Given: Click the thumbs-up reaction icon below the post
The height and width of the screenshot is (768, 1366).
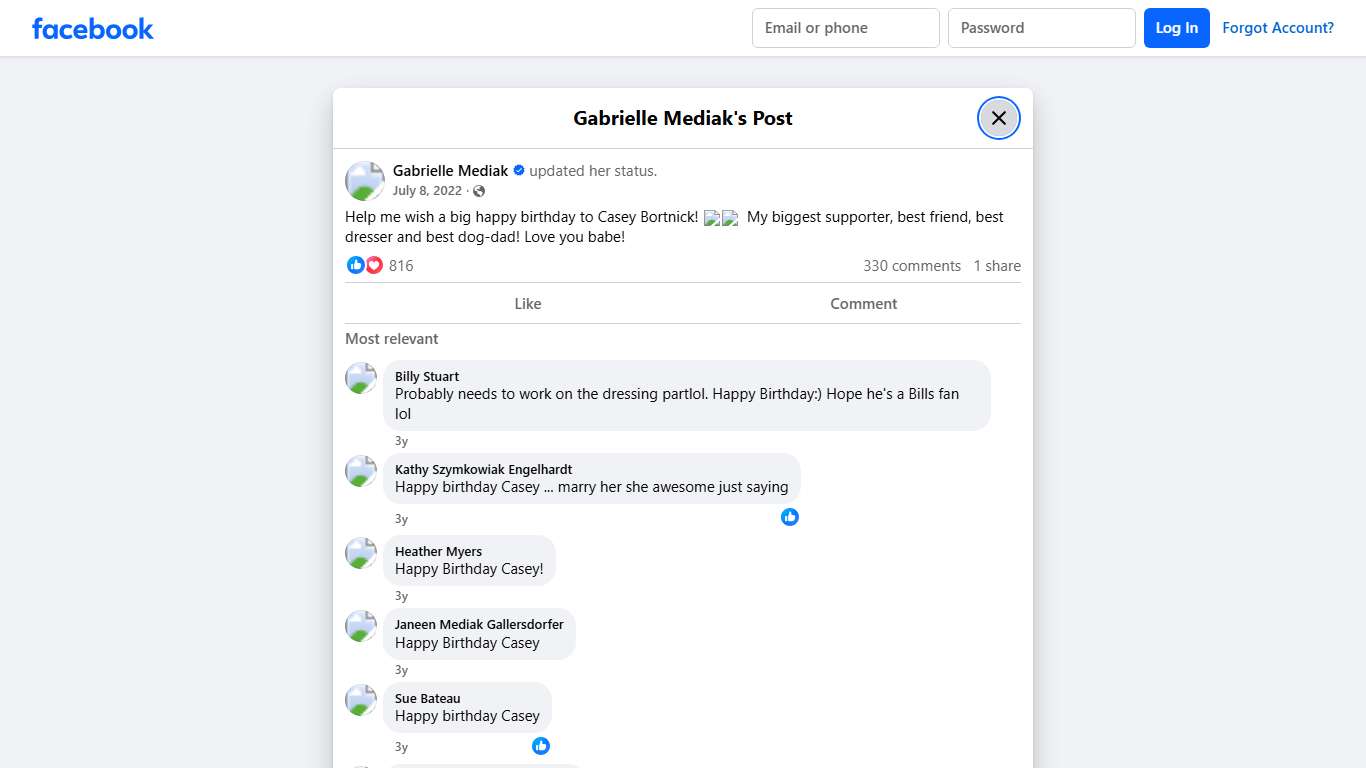Looking at the screenshot, I should coord(356,264).
